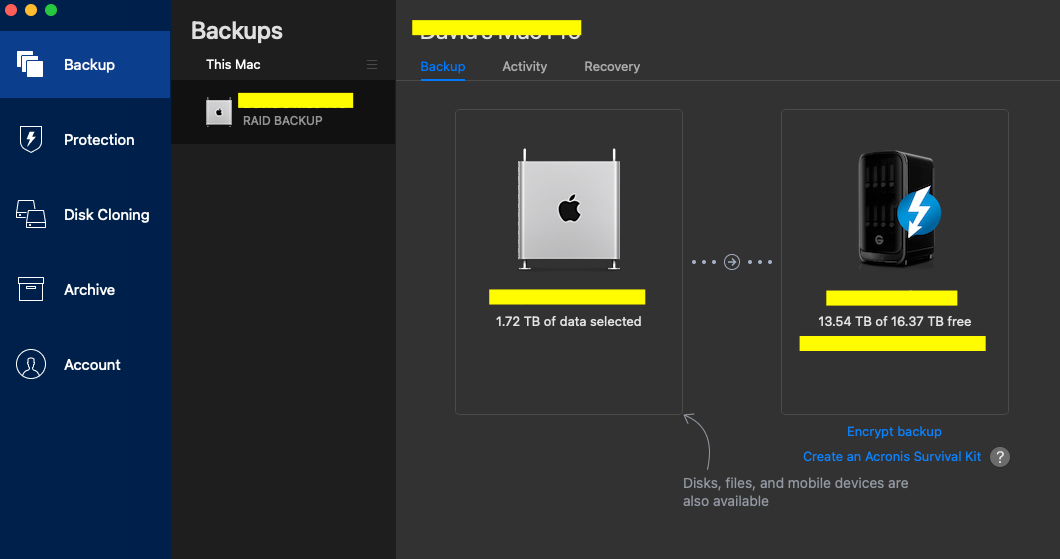Click '13.54 TB of 16.37 TB free' text

pyautogui.click(x=894, y=322)
